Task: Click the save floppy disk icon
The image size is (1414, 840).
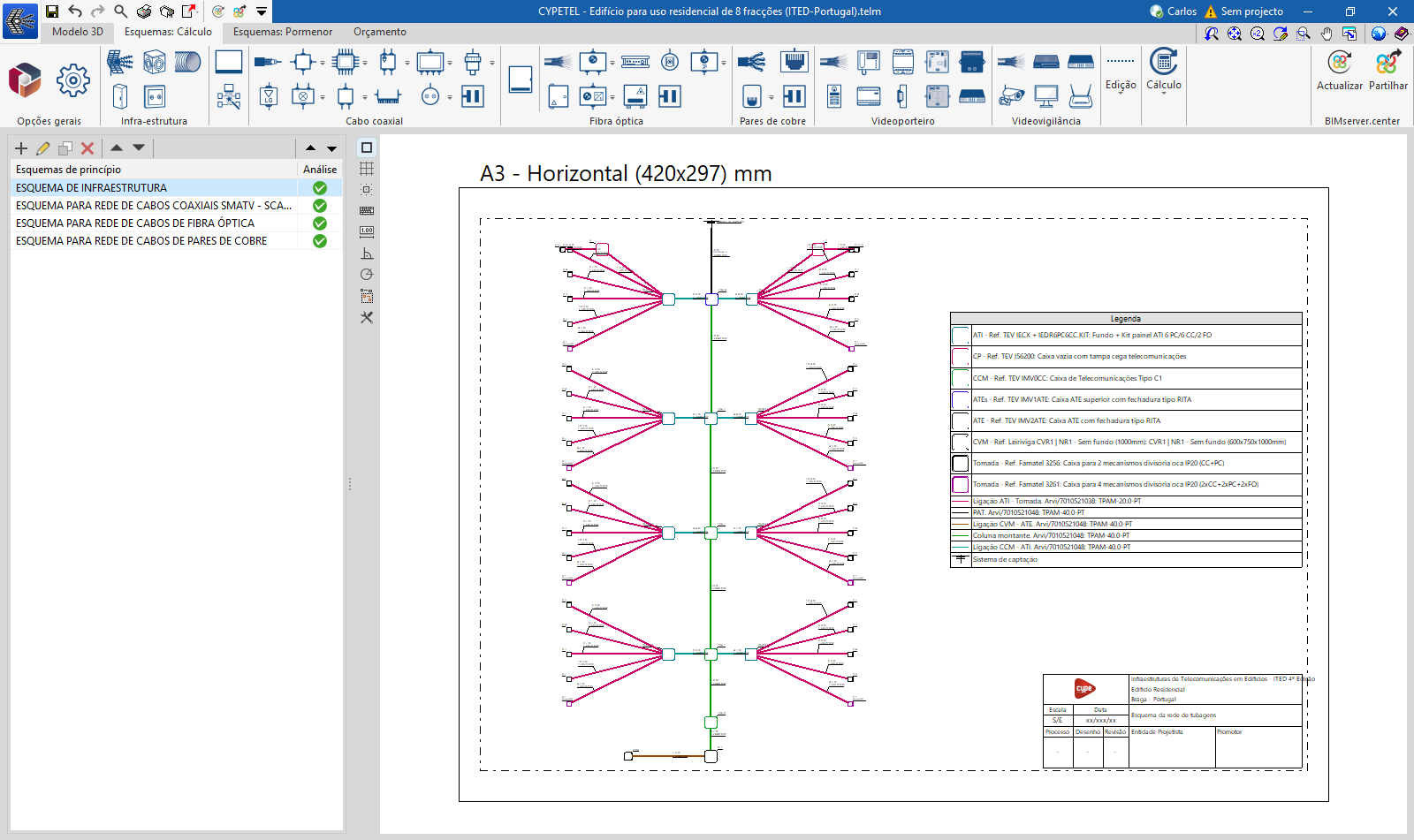Action: point(52,11)
